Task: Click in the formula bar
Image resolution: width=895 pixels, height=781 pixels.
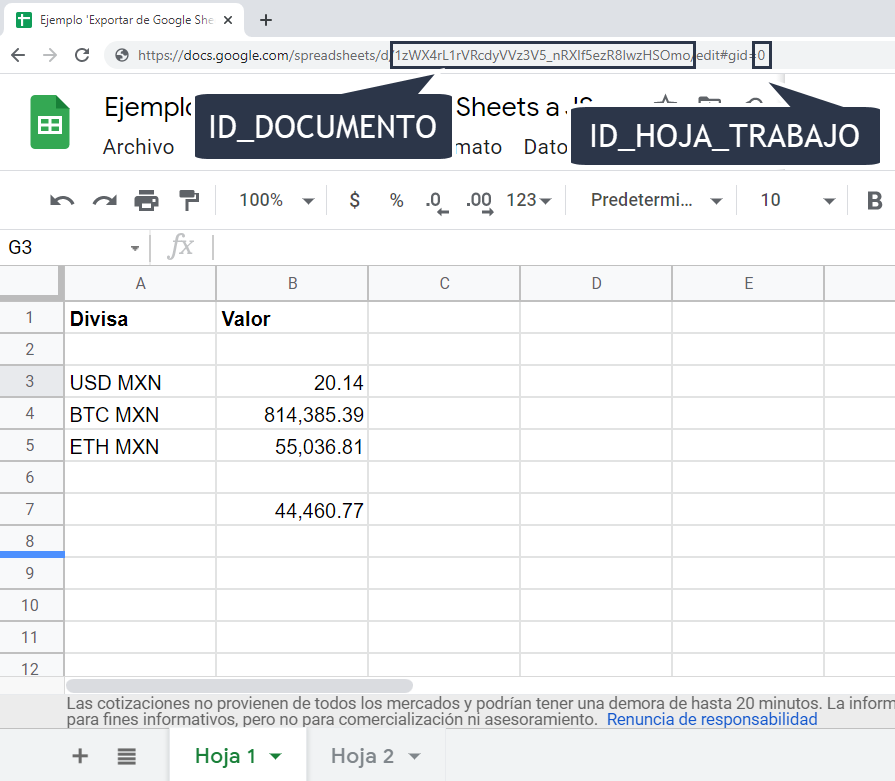Action: [553, 248]
